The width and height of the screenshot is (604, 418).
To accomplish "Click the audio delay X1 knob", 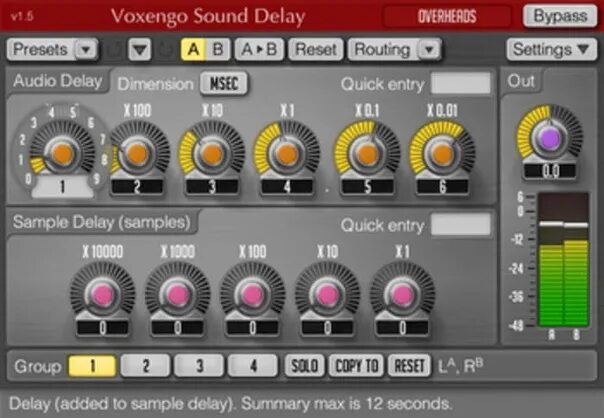I will [287, 153].
